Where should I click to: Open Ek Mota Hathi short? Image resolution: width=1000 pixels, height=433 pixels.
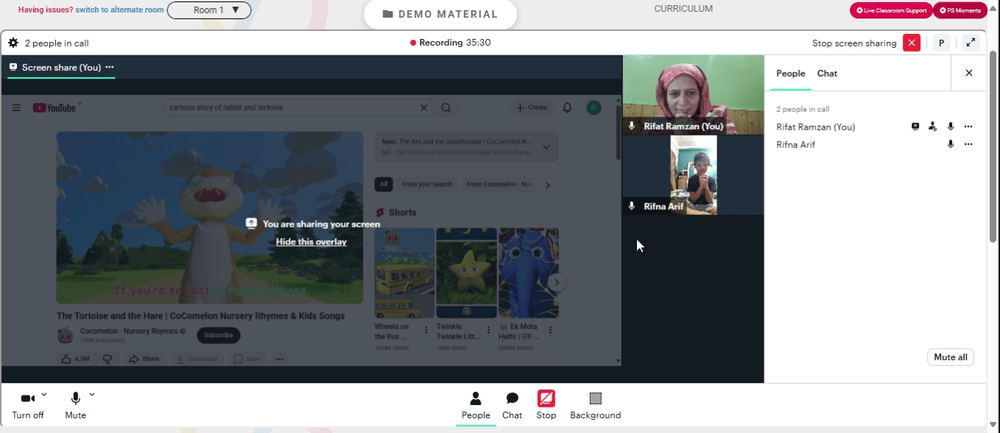click(529, 273)
